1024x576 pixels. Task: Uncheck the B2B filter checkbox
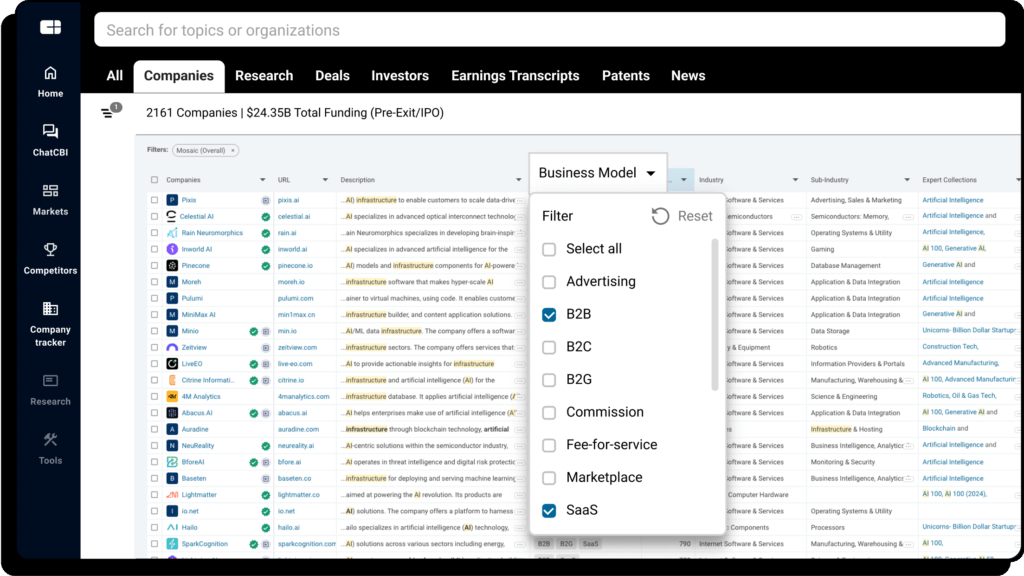click(549, 315)
